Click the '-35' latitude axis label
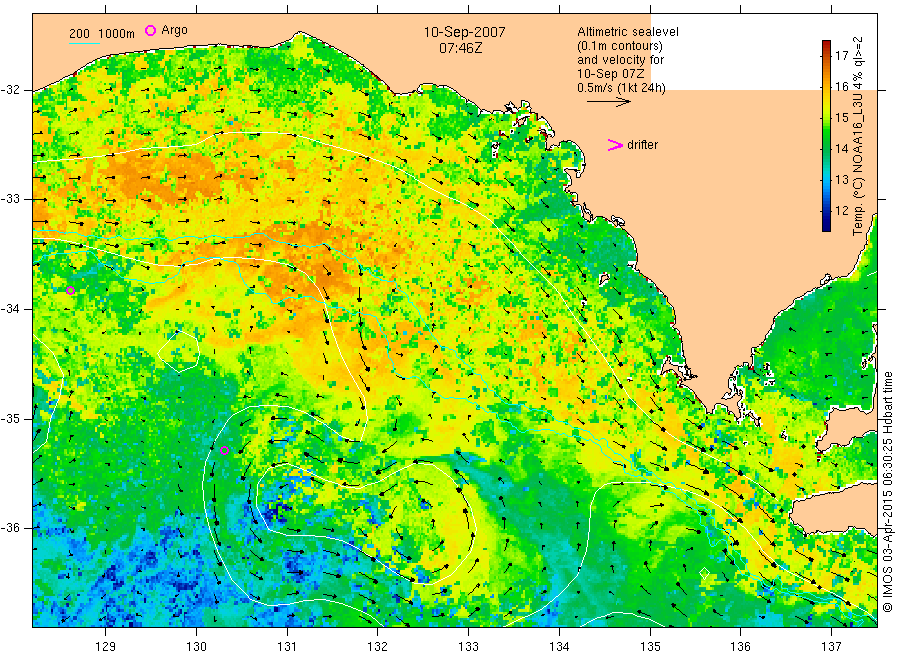 point(10,419)
